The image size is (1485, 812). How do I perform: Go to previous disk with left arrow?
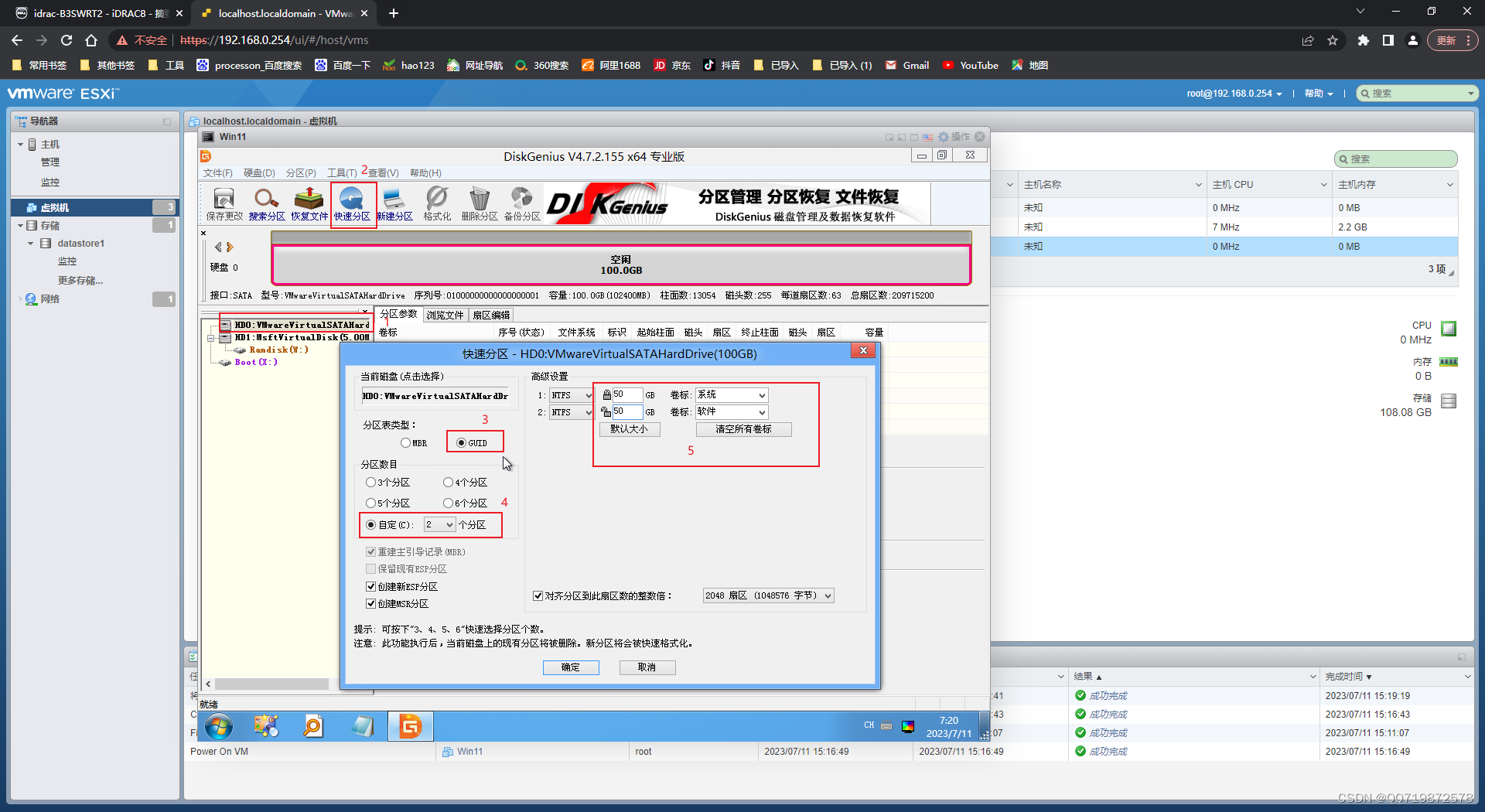tap(218, 247)
